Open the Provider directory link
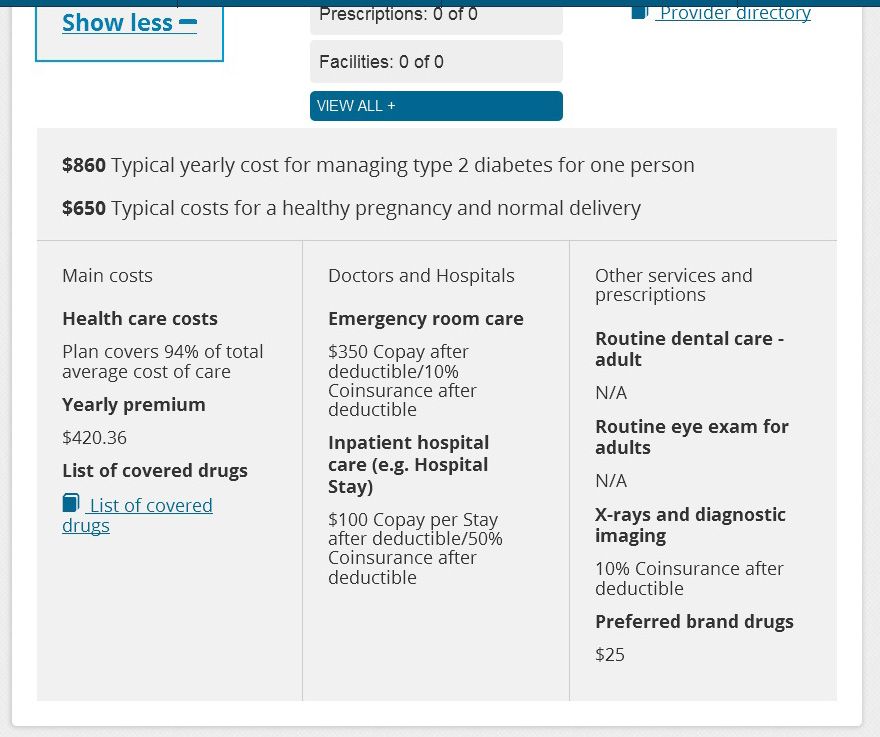 click(734, 13)
